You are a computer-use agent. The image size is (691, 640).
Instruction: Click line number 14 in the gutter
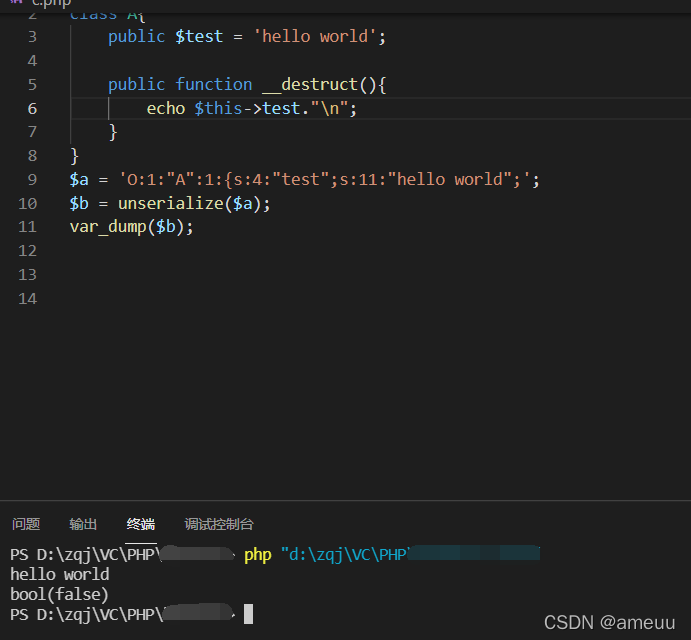point(28,299)
